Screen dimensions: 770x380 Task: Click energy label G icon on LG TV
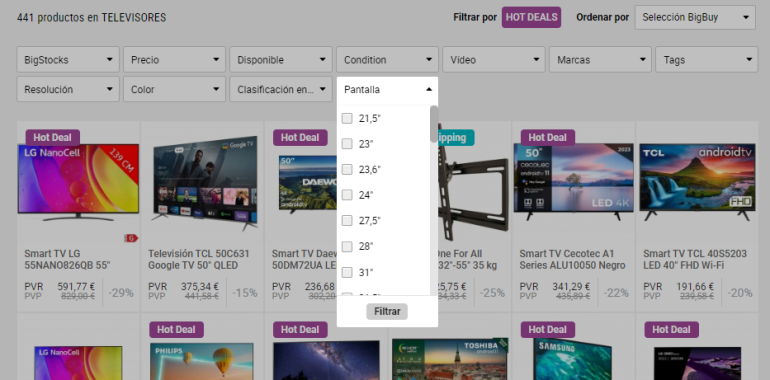click(x=131, y=238)
